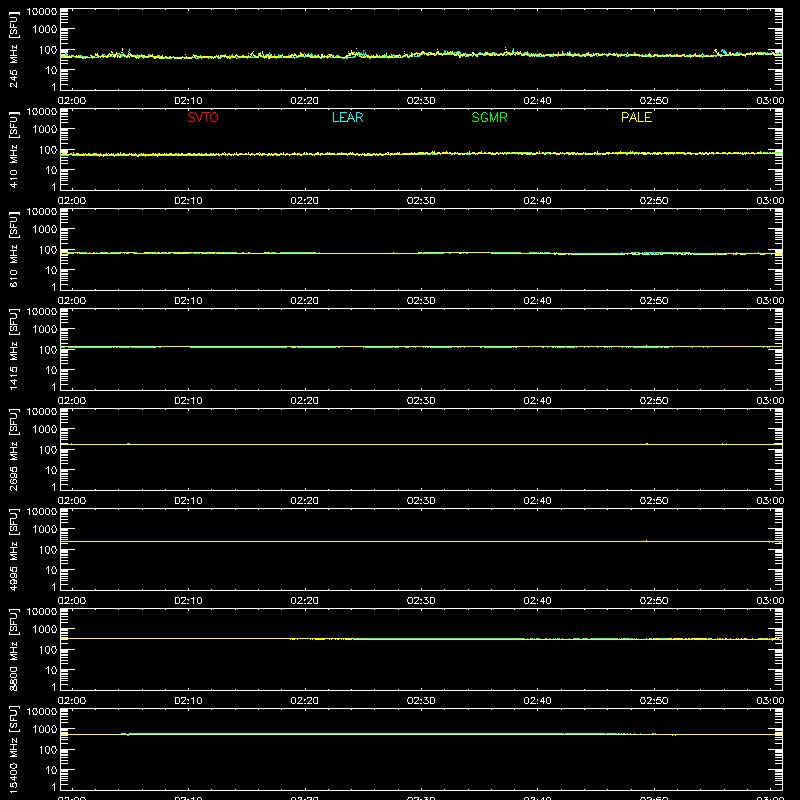The image size is (800, 800).
Task: Select the '2695 MHz [SFU]' axis title
Action: (13, 449)
